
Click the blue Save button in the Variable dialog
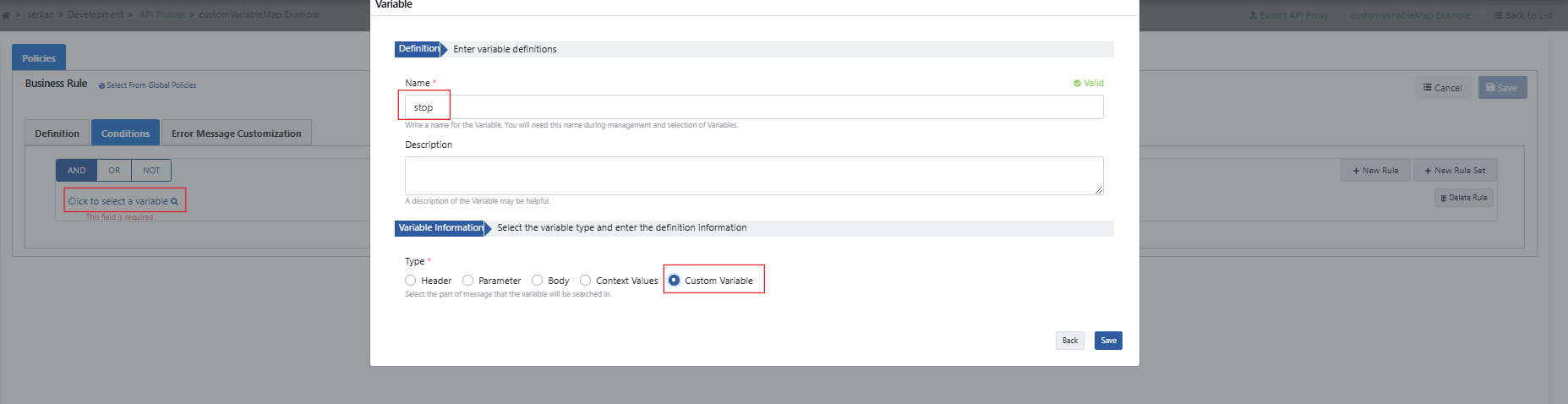pos(1108,341)
